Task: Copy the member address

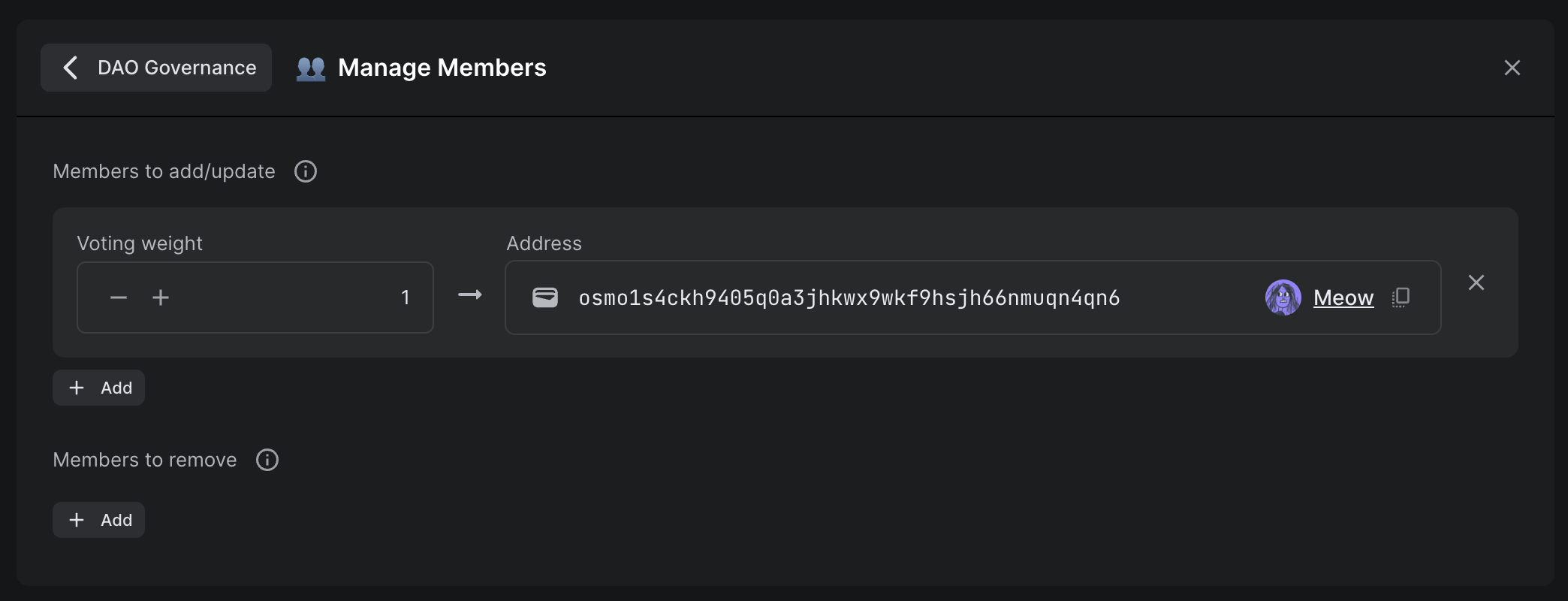Action: pyautogui.click(x=1401, y=297)
